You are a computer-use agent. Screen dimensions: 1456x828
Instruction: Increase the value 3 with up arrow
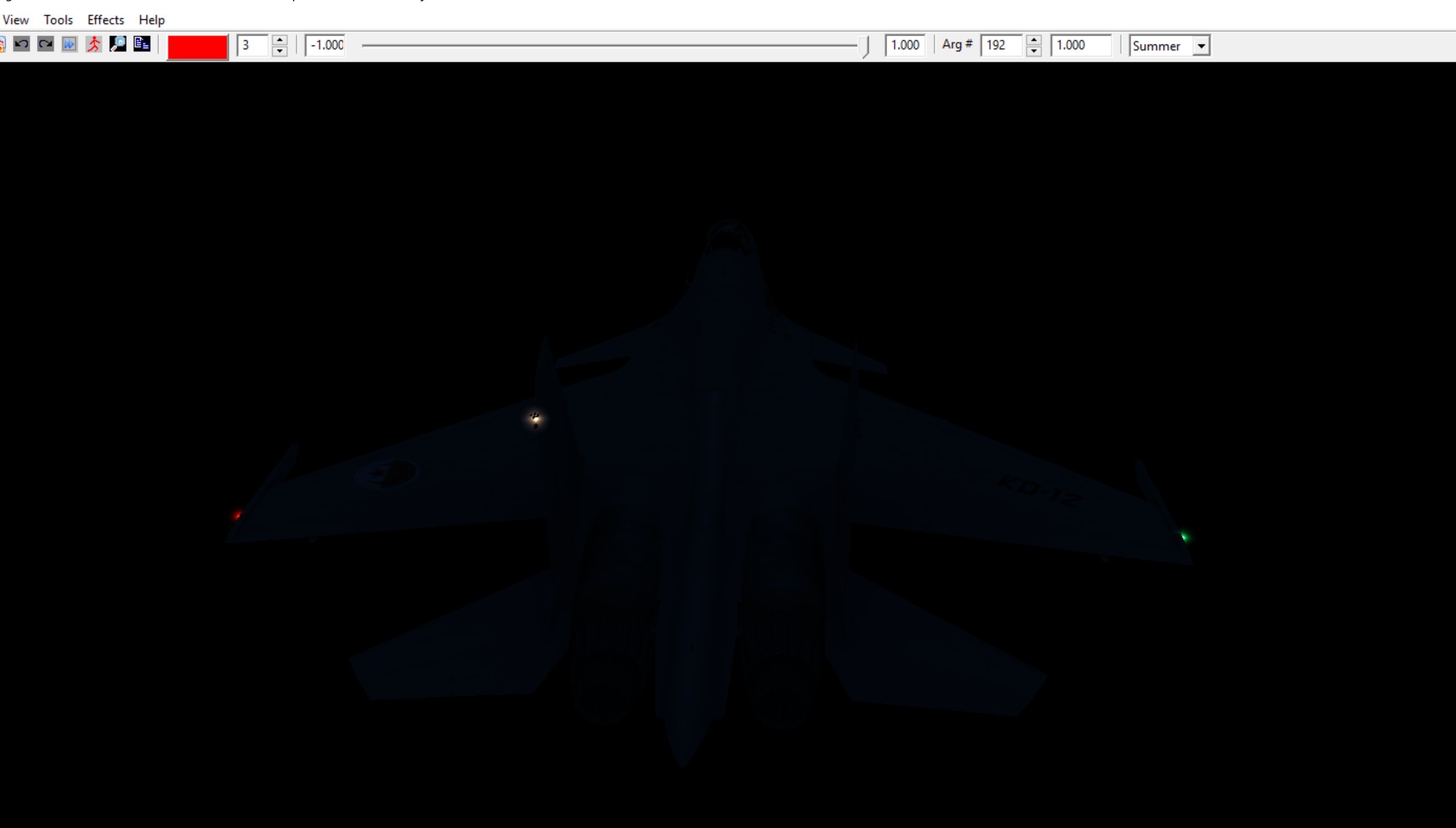coord(280,40)
